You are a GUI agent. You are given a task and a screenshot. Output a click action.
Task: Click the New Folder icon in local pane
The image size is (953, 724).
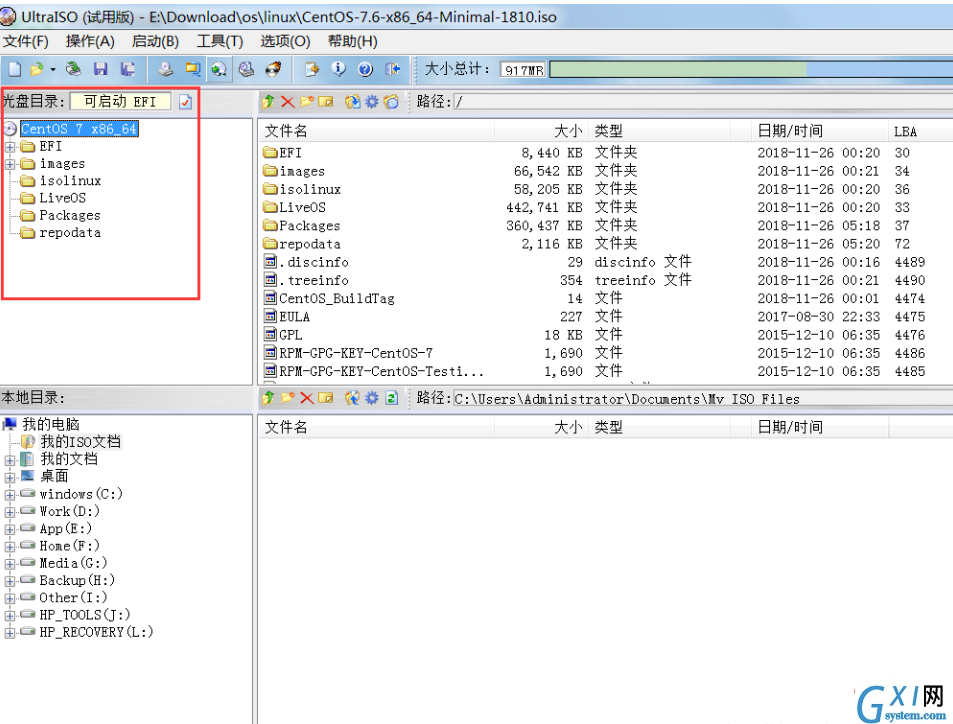(287, 398)
